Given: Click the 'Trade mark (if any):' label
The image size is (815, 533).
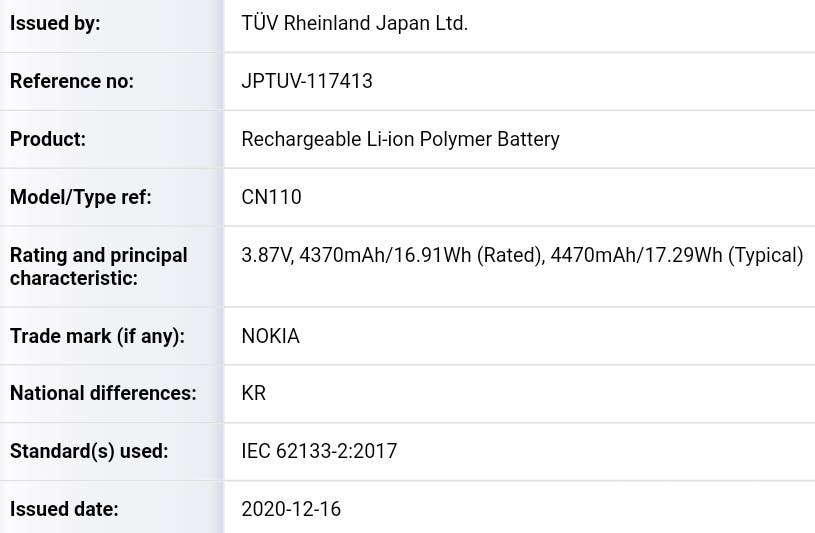Looking at the screenshot, I should click(97, 336).
